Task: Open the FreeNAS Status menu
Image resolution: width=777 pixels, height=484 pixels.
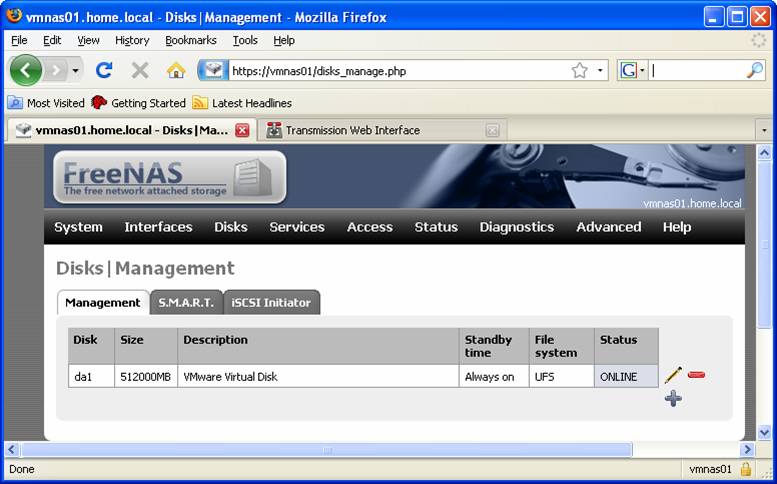Action: (x=436, y=227)
